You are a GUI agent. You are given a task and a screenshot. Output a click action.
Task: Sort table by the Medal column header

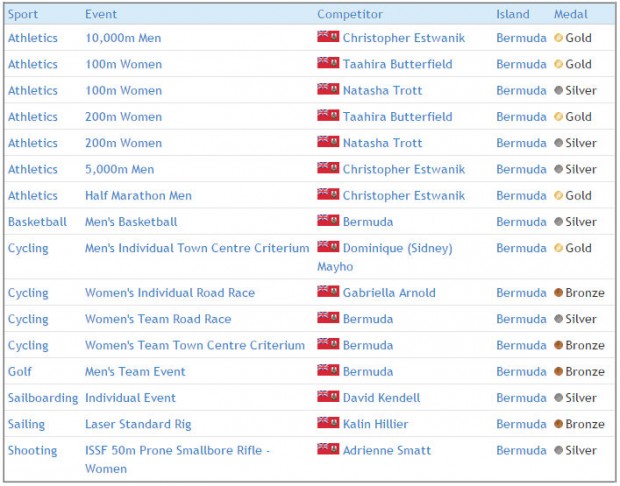point(570,15)
